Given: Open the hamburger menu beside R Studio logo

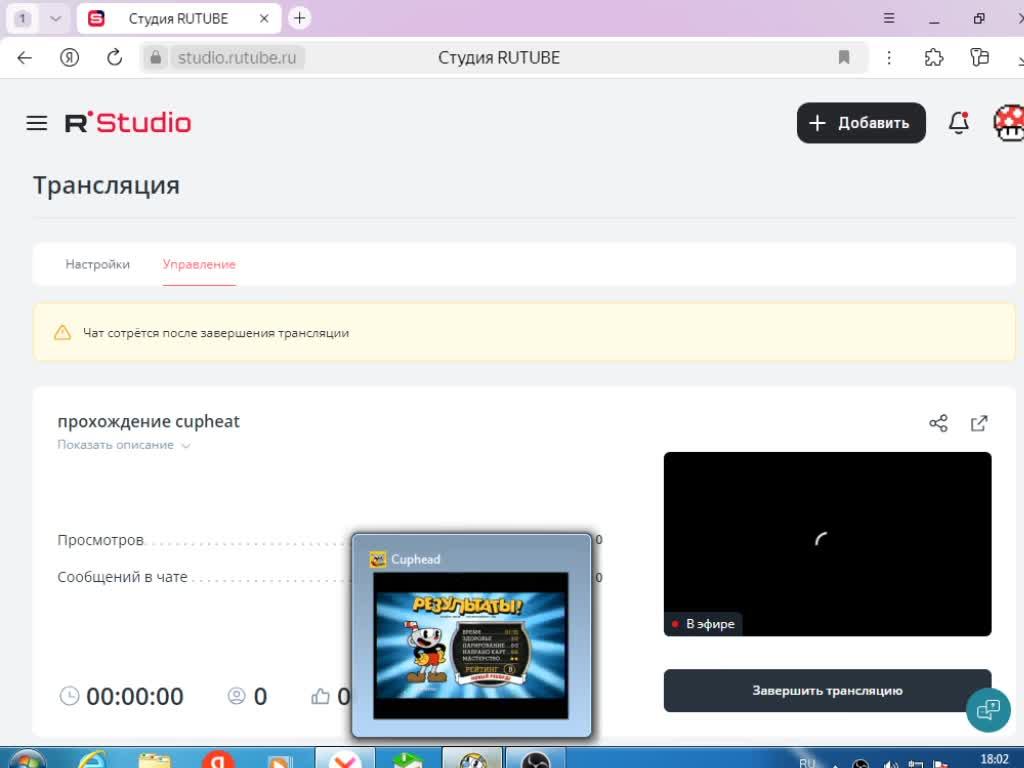Looking at the screenshot, I should tap(37, 123).
